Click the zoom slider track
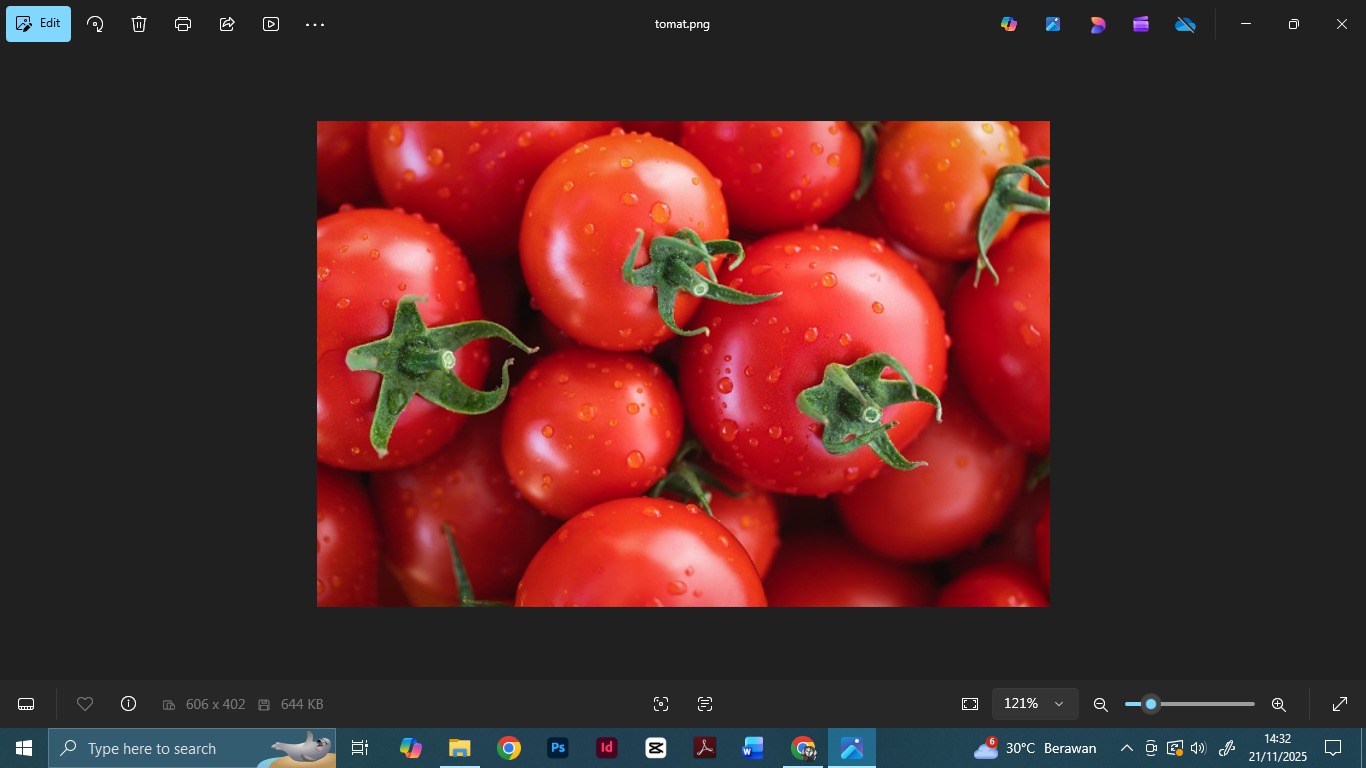The height and width of the screenshot is (768, 1366). 1210,704
